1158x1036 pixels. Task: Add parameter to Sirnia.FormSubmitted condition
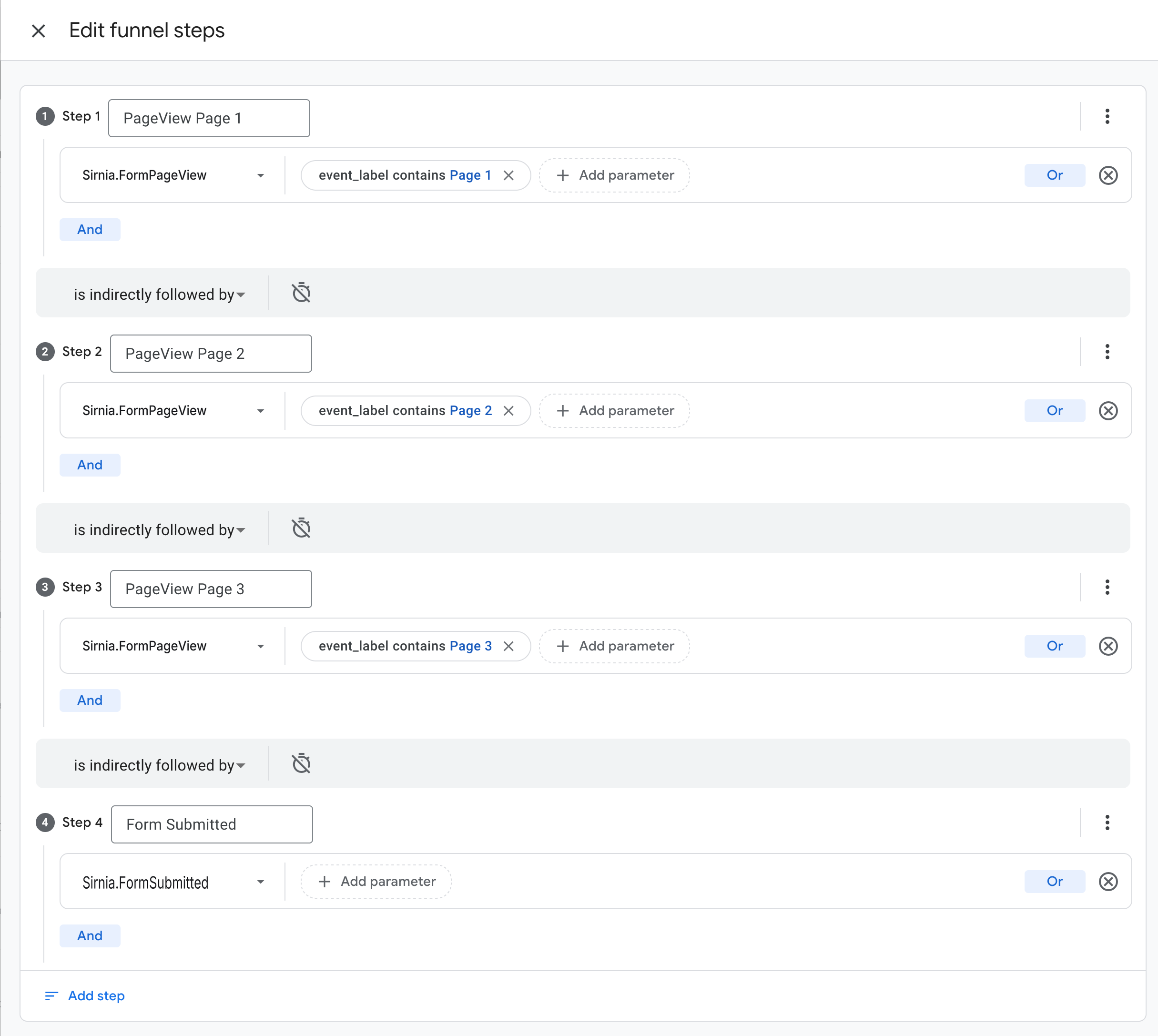pyautogui.click(x=376, y=882)
